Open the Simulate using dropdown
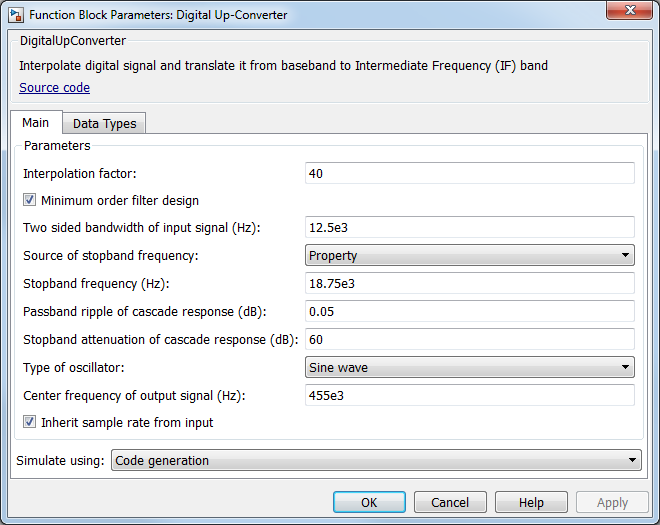This screenshot has width=660, height=525. coord(376,461)
